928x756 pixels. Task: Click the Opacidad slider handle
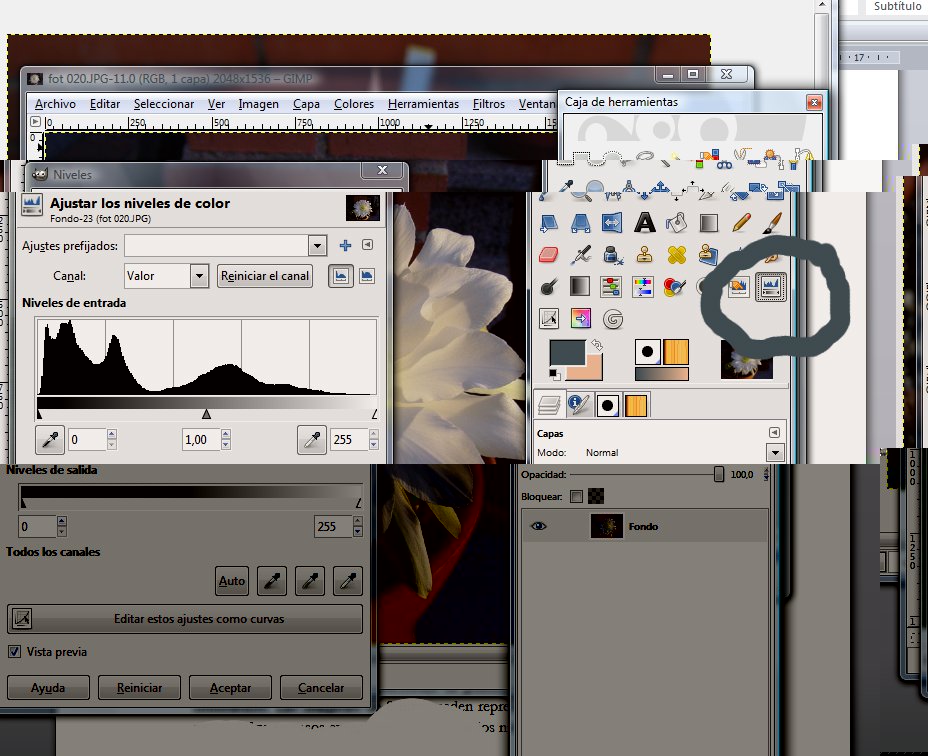point(718,474)
